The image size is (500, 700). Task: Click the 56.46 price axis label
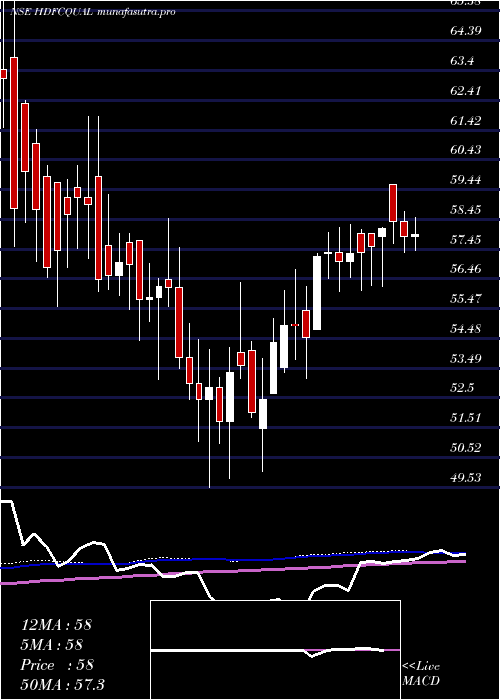[x=466, y=268]
